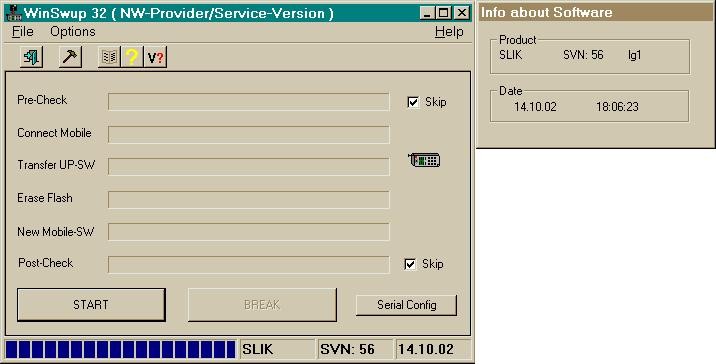Screen dimensions: 716x364
Task: Open the Options menu
Action: point(73,32)
